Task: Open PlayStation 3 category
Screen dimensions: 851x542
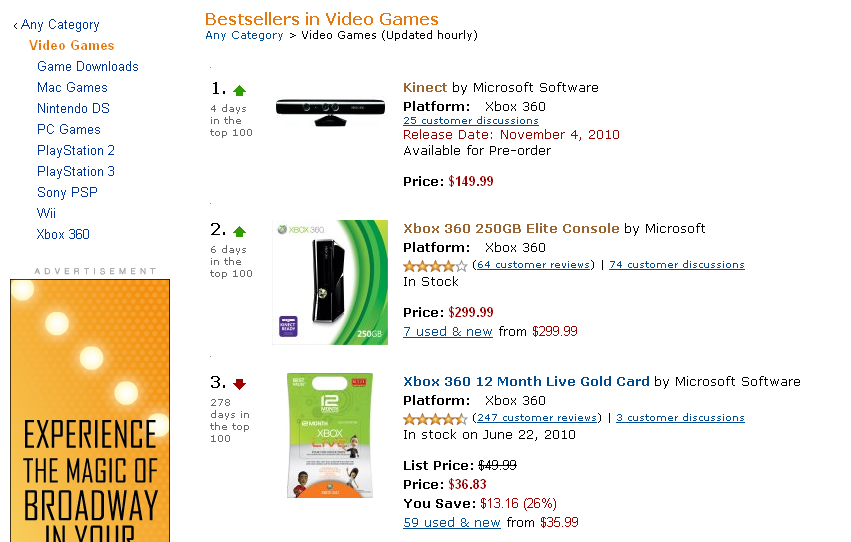Action: (76, 171)
